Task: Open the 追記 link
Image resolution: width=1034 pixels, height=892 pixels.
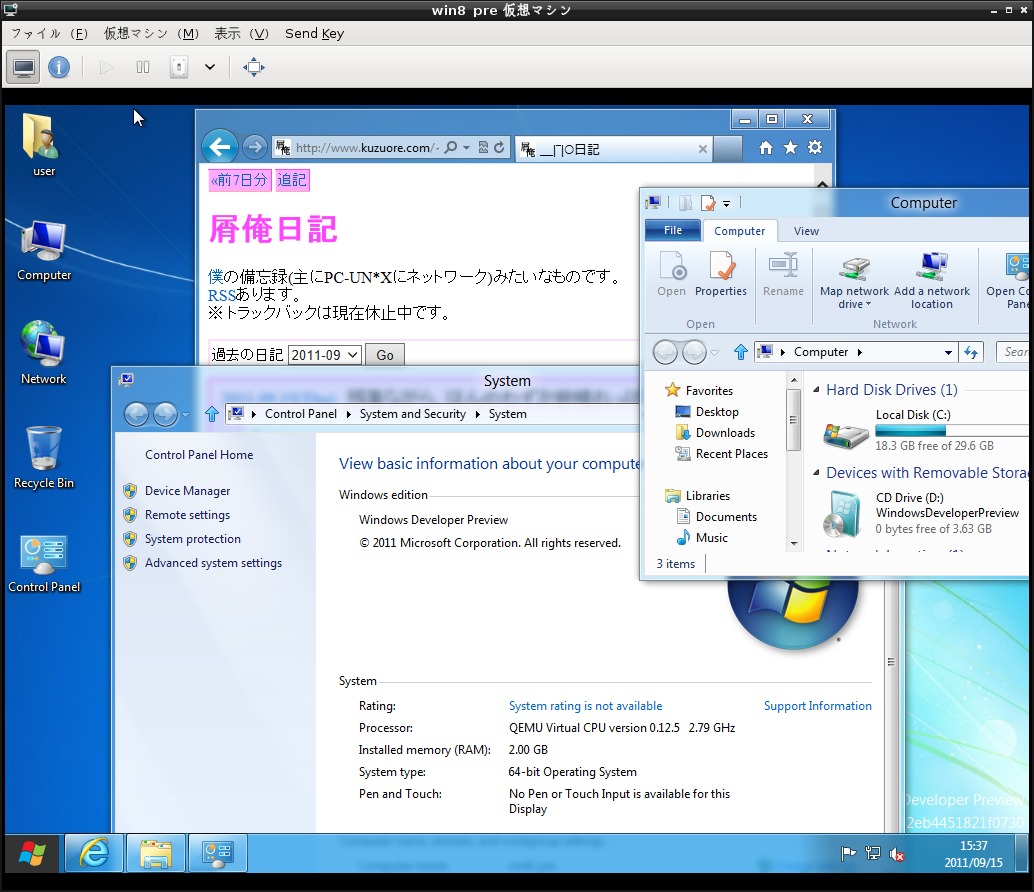Action: coord(292,180)
